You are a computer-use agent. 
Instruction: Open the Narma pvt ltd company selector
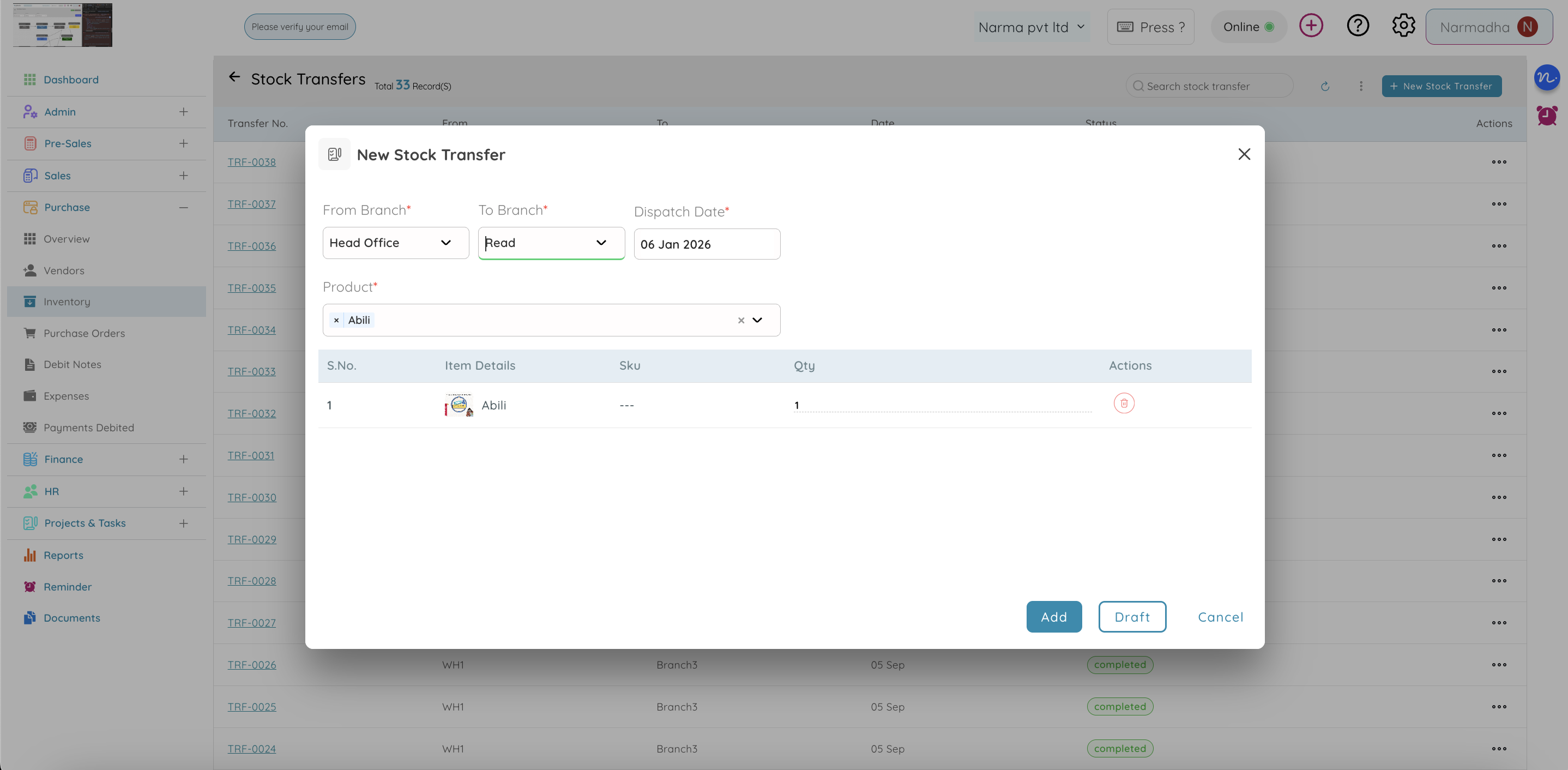[x=1031, y=27]
